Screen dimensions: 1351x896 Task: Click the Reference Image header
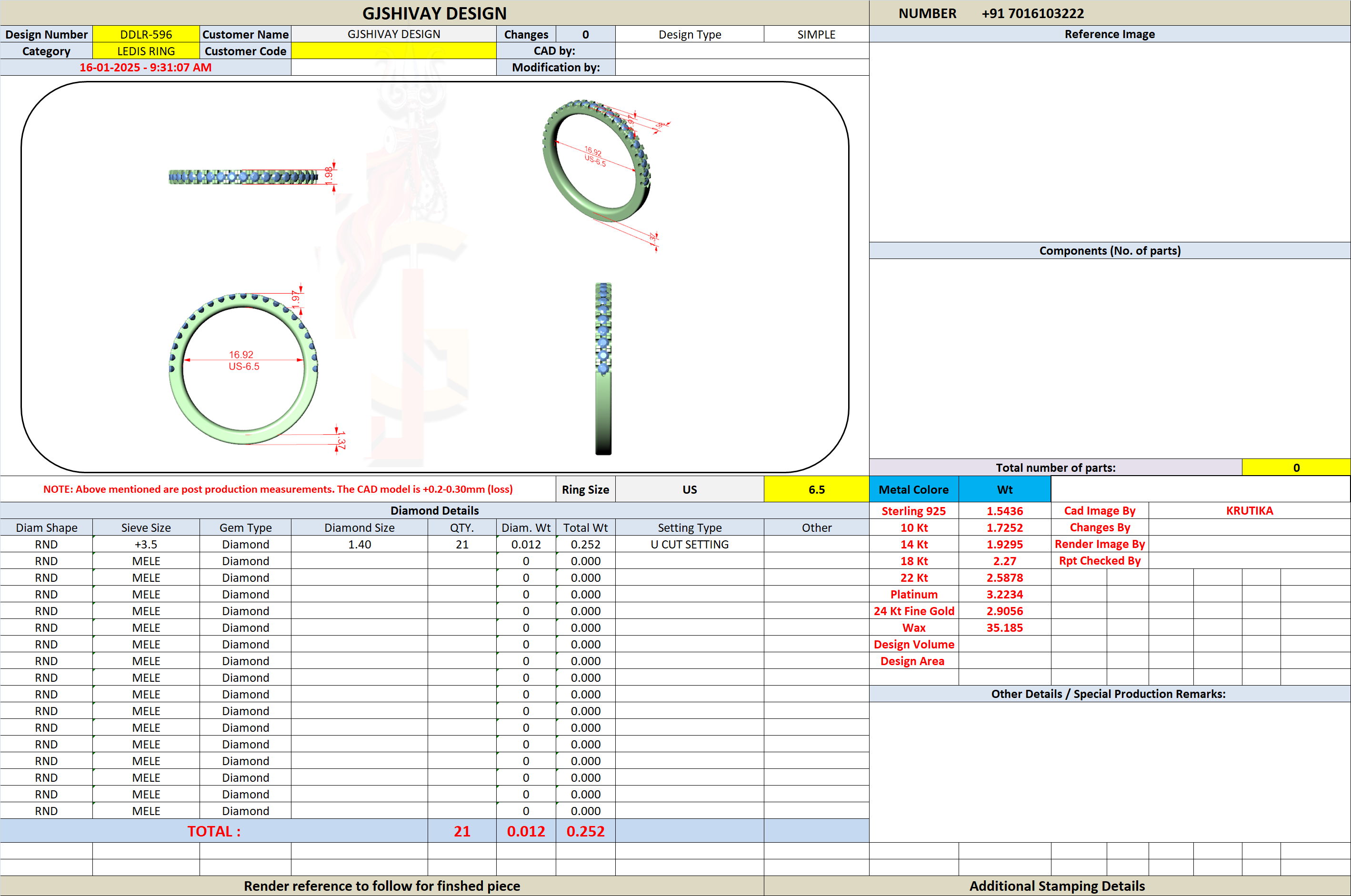click(1109, 34)
